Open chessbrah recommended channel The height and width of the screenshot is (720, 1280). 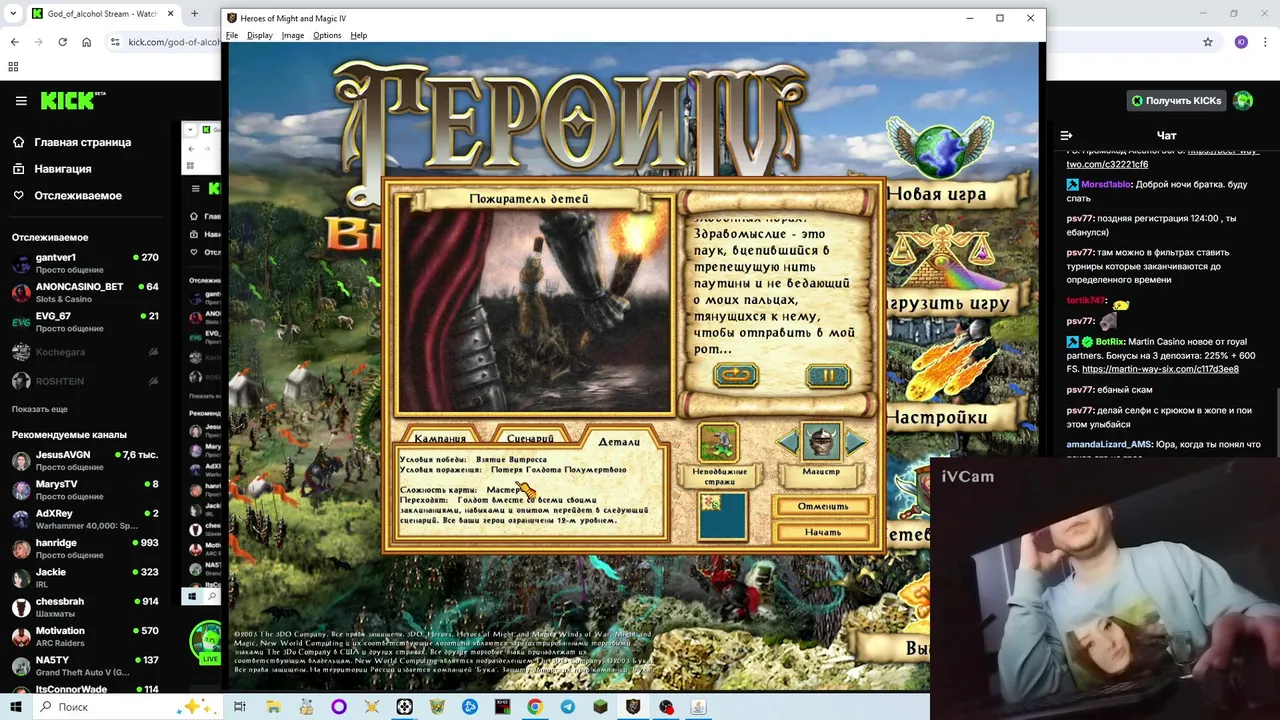point(85,607)
